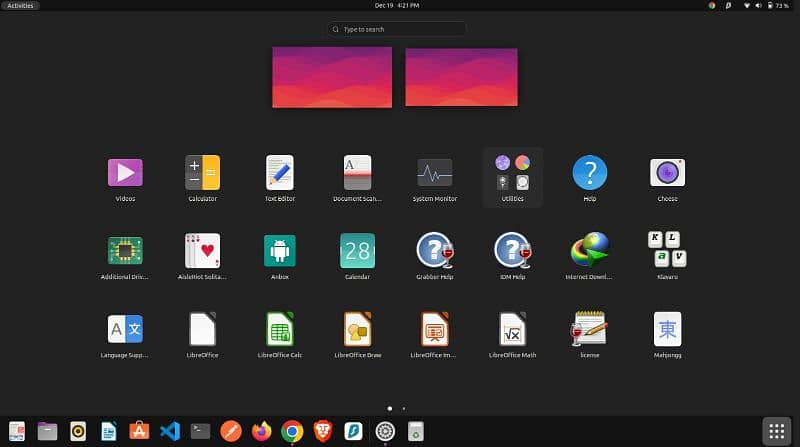
Task: Switch to second app grid page dot
Action: (404, 408)
